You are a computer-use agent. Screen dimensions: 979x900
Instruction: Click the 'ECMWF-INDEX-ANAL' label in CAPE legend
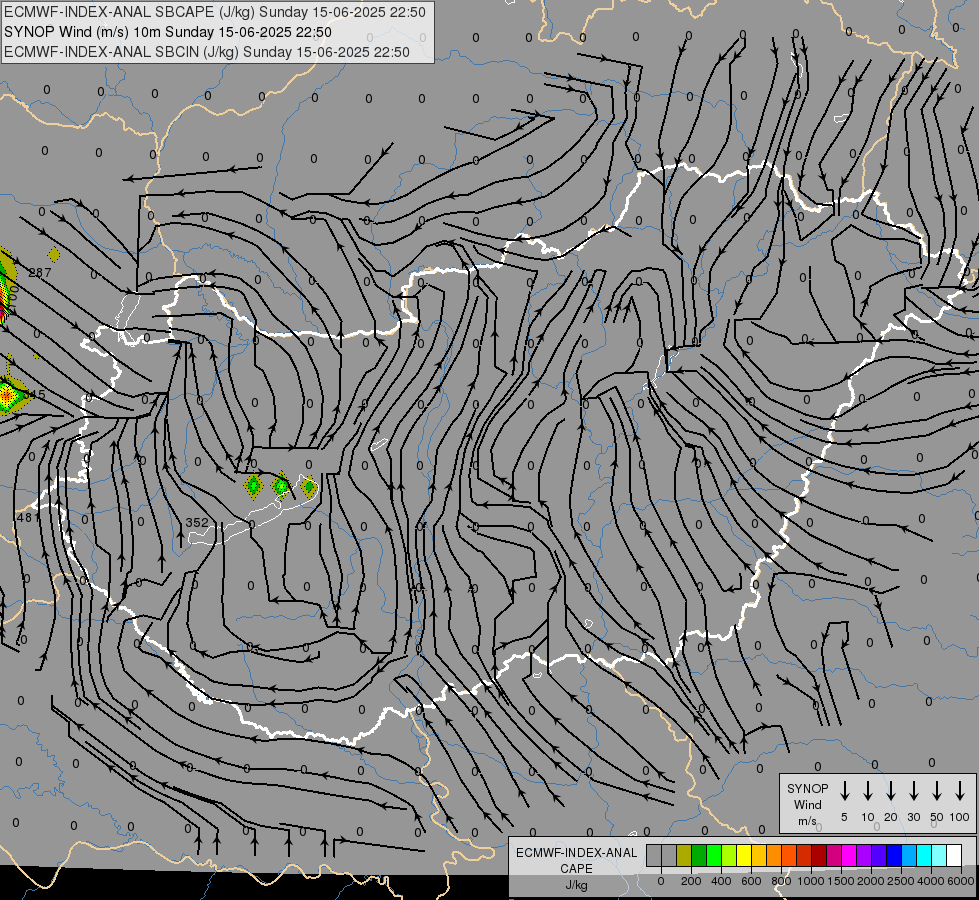point(576,853)
